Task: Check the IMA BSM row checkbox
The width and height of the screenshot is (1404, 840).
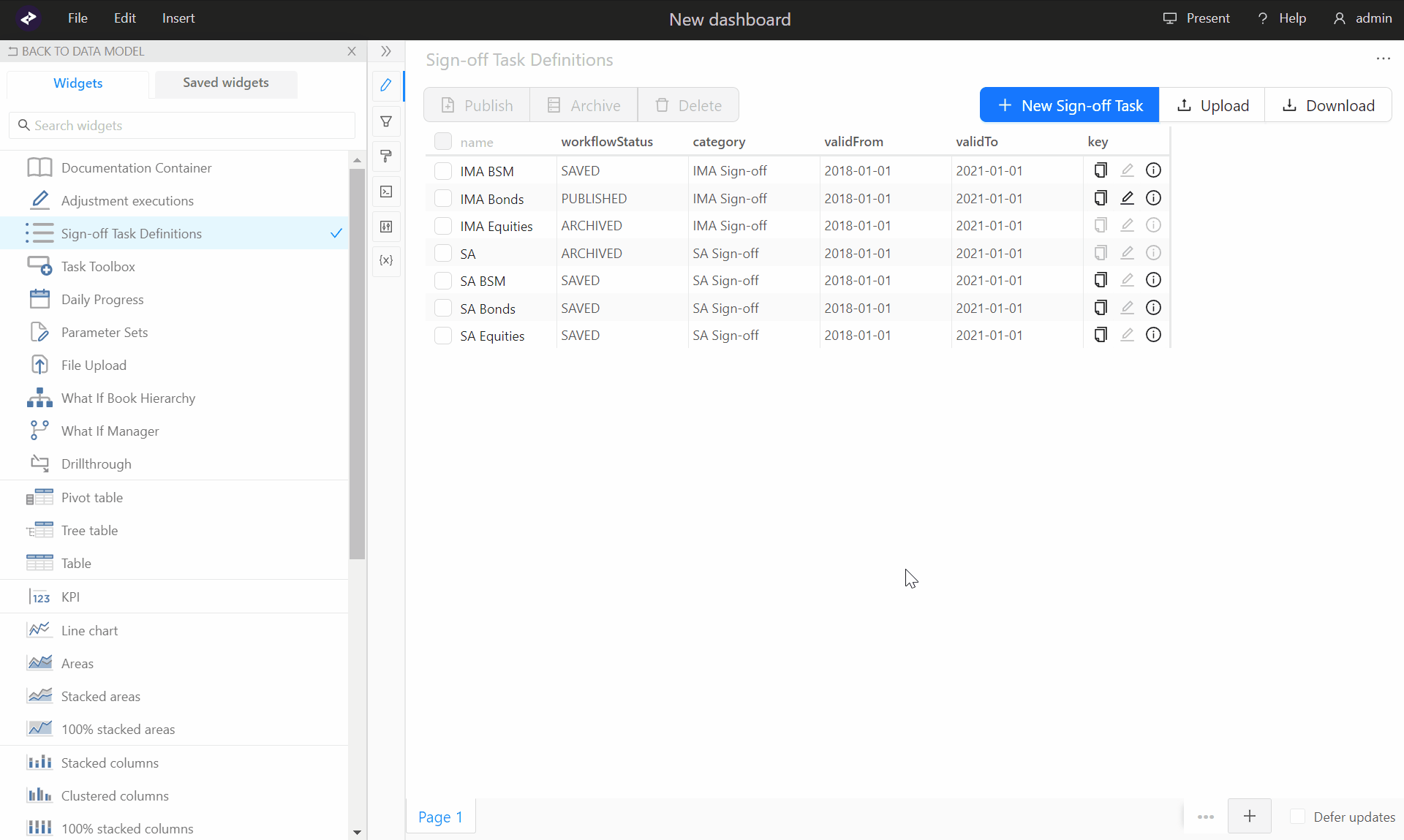Action: 443,171
